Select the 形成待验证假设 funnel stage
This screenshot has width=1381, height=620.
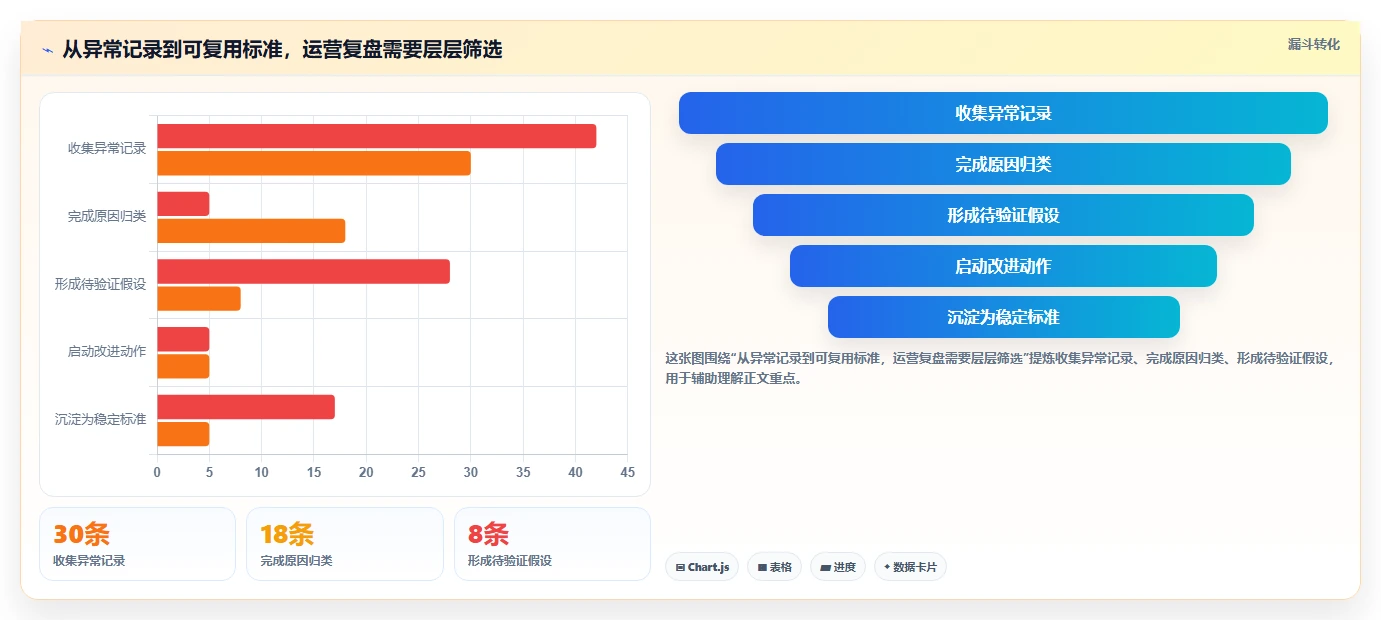[x=1003, y=215]
